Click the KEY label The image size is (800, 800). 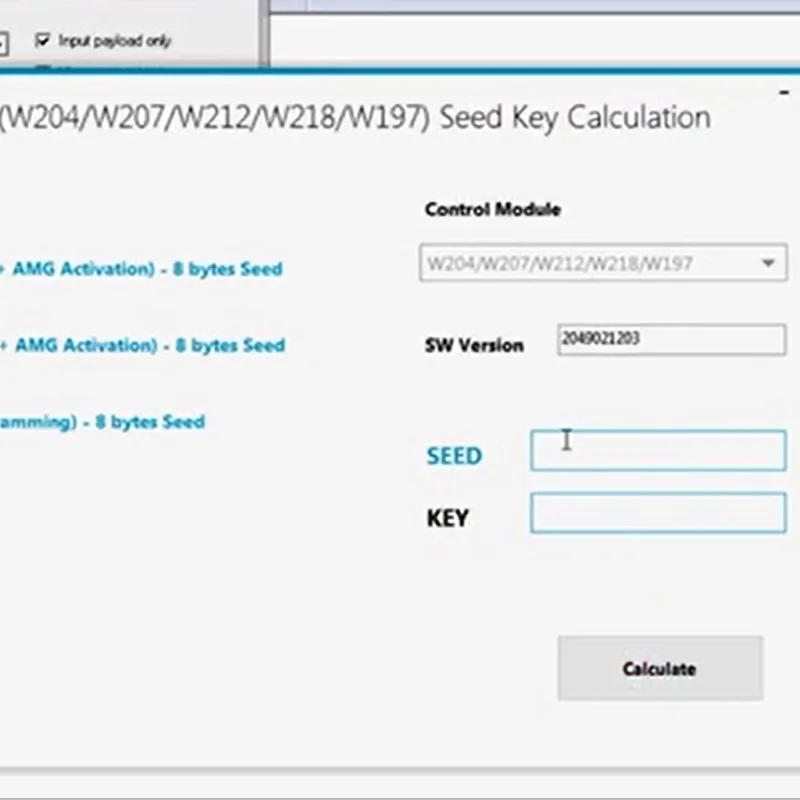[447, 518]
